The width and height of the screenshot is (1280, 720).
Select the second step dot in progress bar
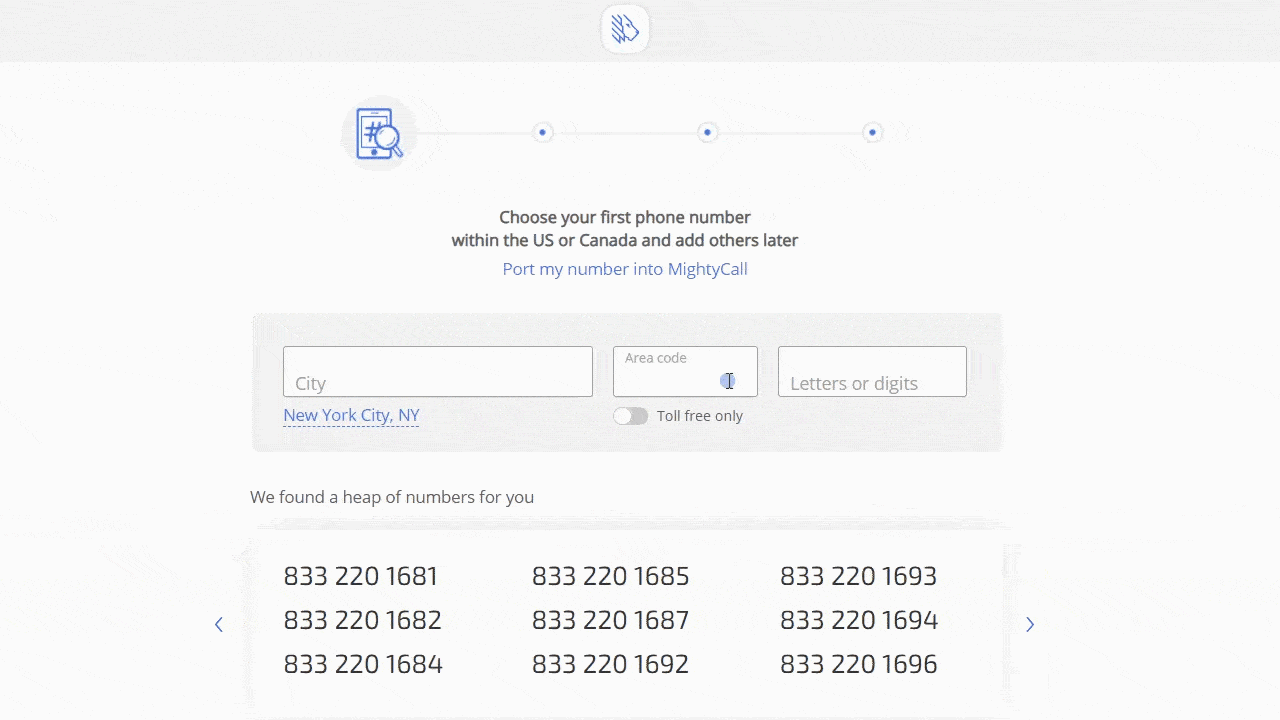(x=542, y=132)
